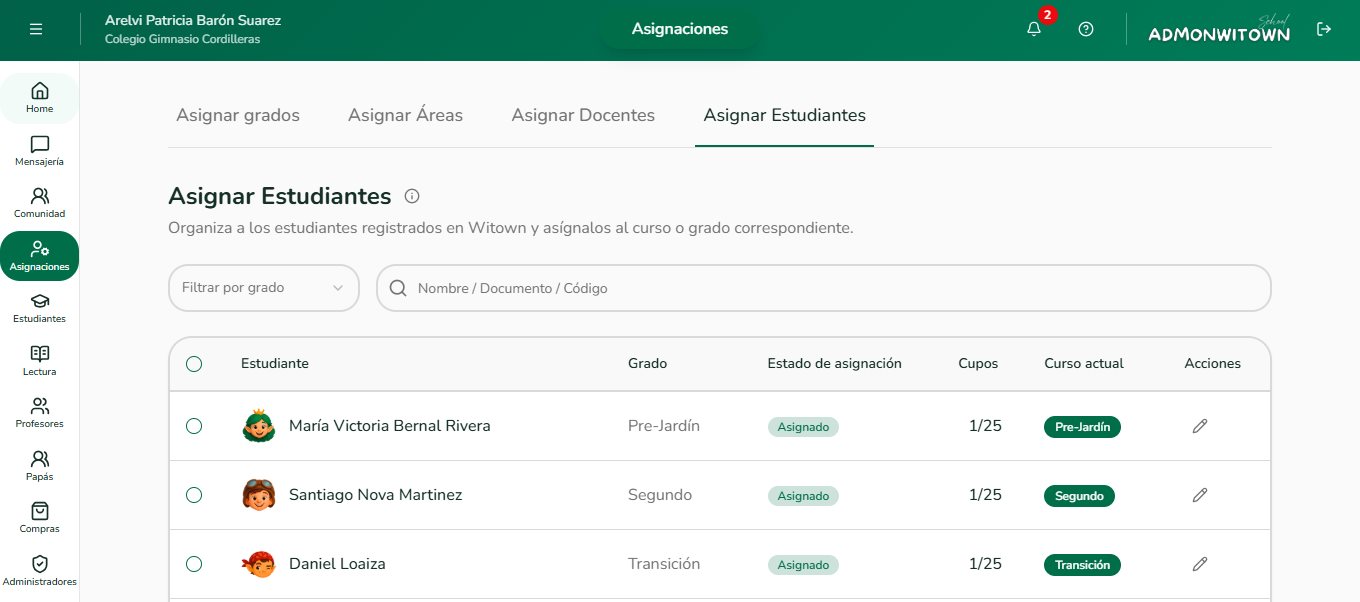Click Daniel Loaiza's avatar
This screenshot has width=1360, height=602.
[259, 564]
